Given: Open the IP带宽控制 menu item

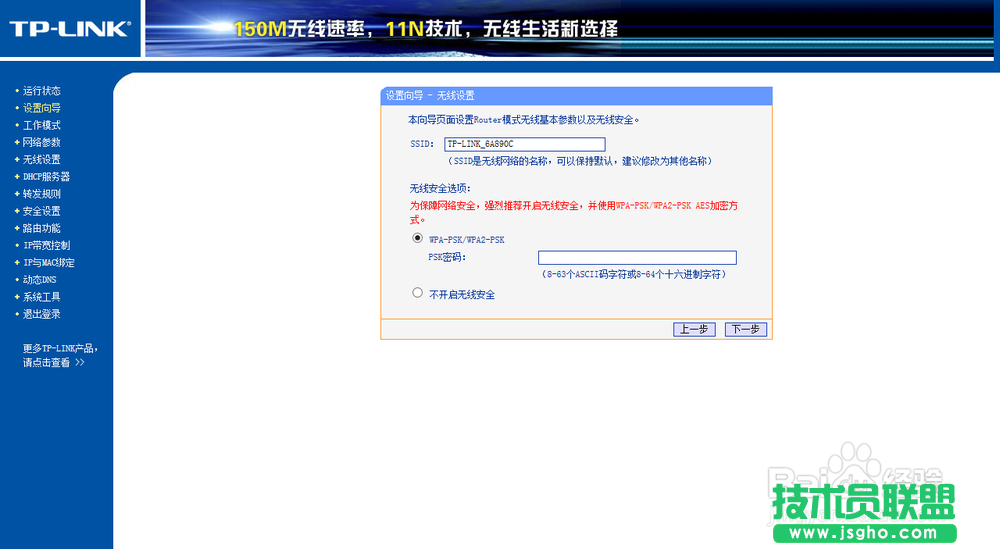Looking at the screenshot, I should [x=46, y=245].
